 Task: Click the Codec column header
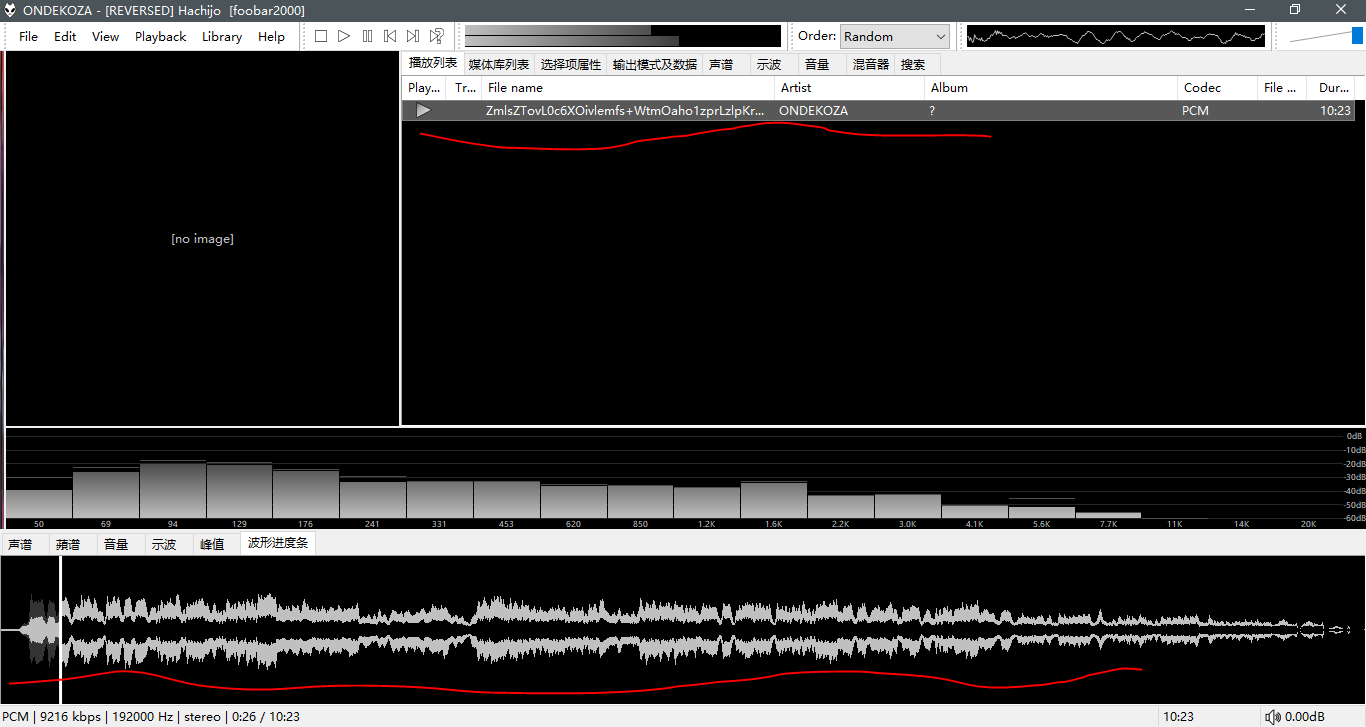[x=1202, y=87]
